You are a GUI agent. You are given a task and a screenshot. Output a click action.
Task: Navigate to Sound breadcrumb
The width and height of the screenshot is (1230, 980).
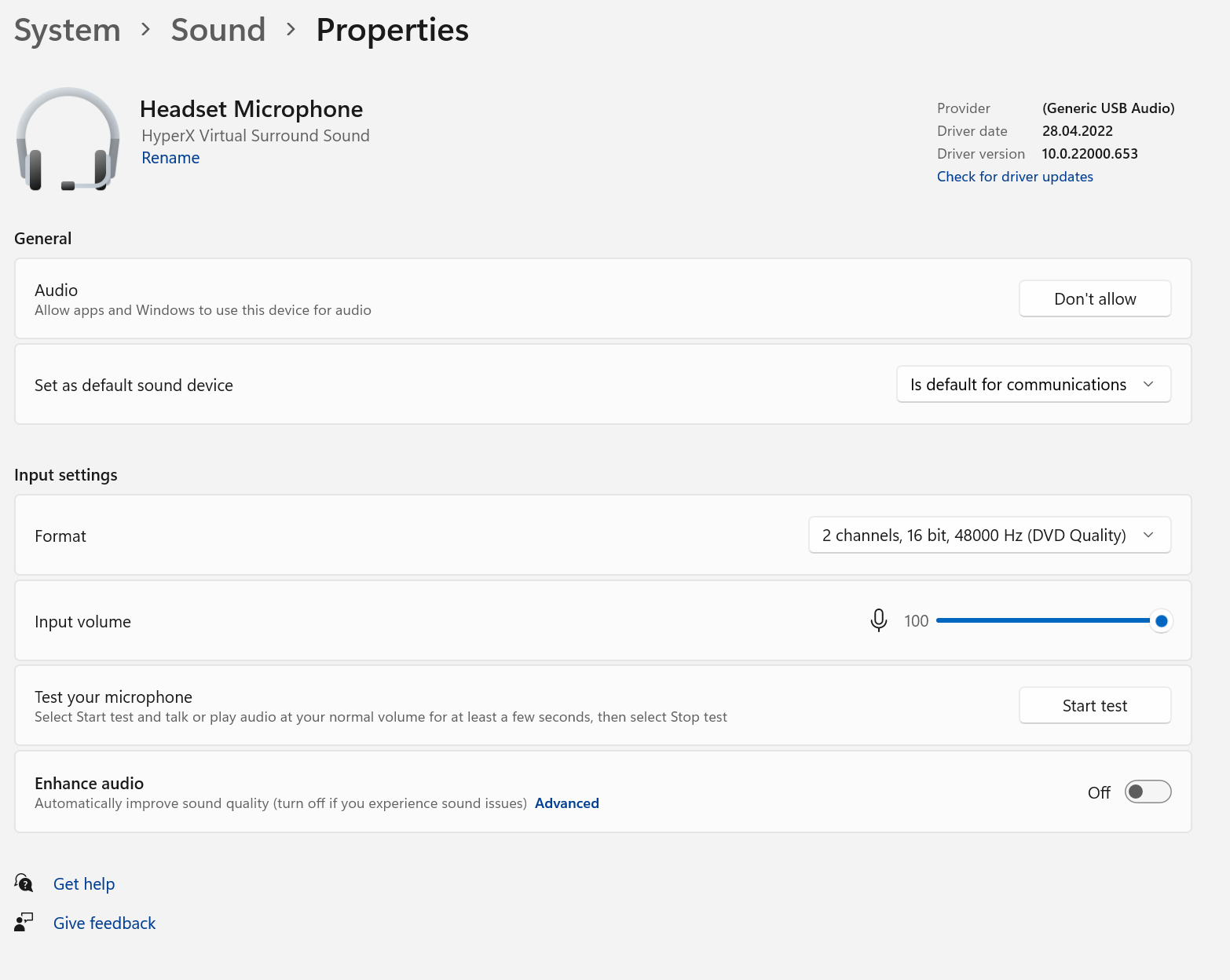(x=218, y=31)
